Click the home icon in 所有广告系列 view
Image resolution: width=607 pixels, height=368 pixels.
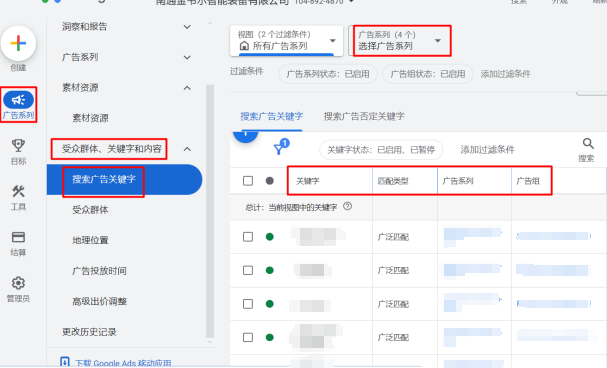coord(244,46)
